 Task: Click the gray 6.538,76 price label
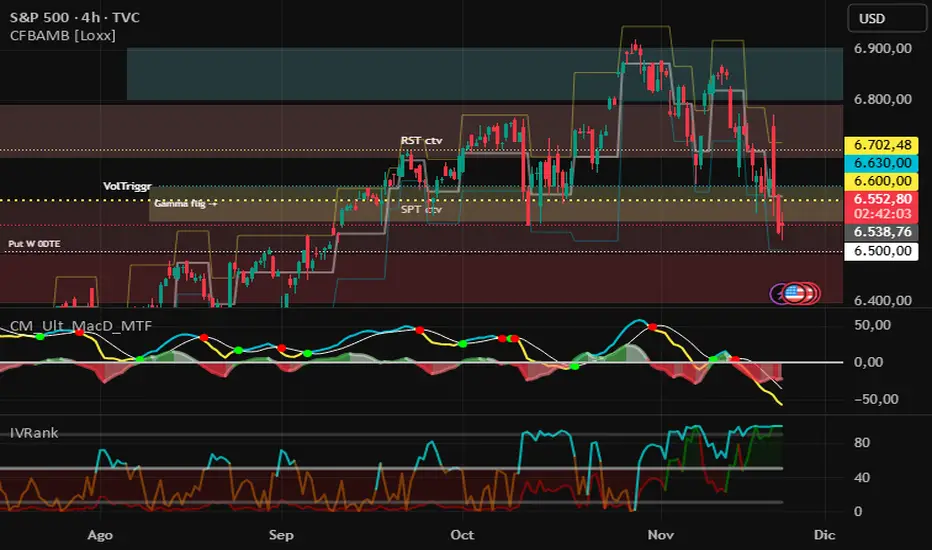882,232
